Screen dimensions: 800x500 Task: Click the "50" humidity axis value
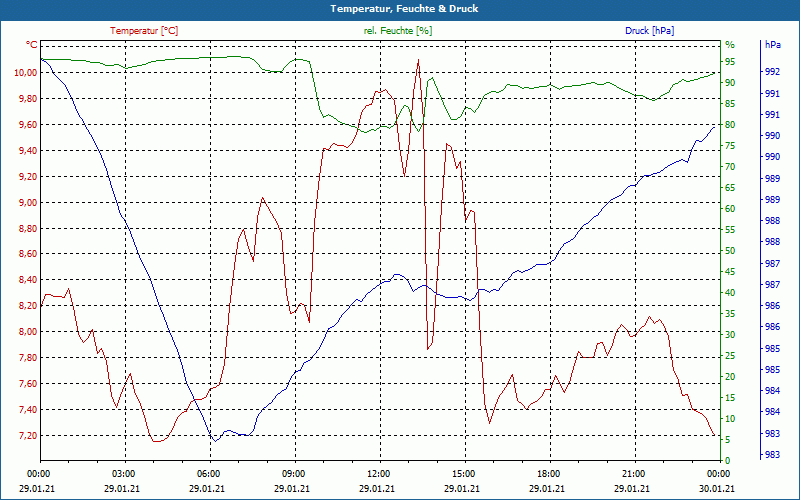730,251
